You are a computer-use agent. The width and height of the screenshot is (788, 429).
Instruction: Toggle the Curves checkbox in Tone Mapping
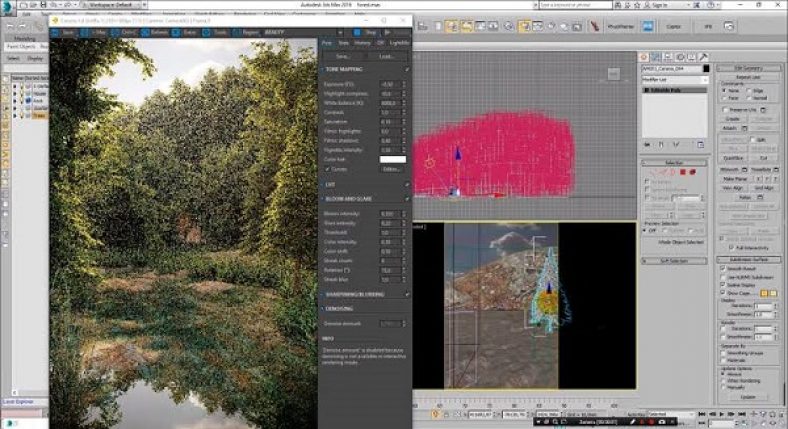pos(327,169)
